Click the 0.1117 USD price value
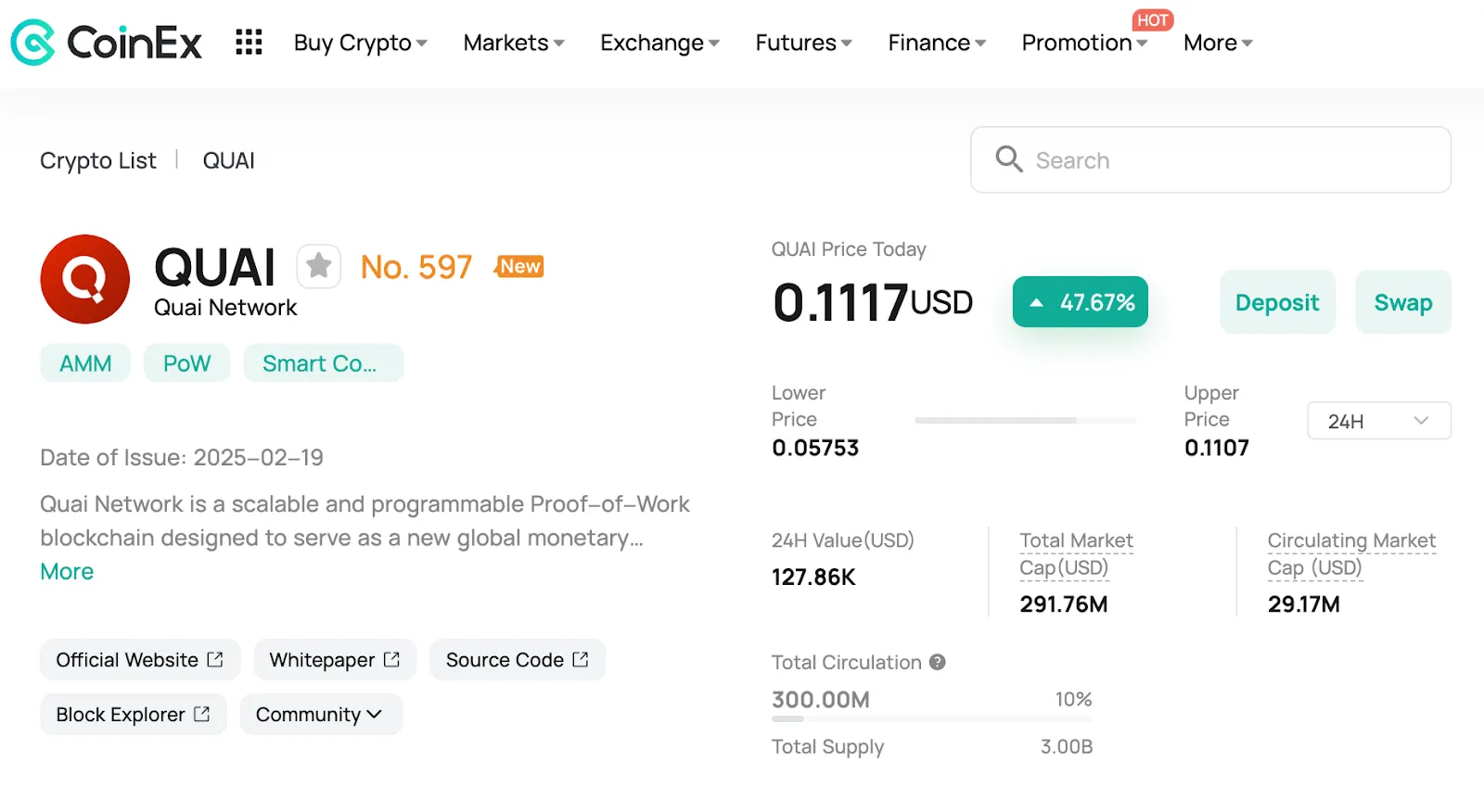 (x=873, y=303)
